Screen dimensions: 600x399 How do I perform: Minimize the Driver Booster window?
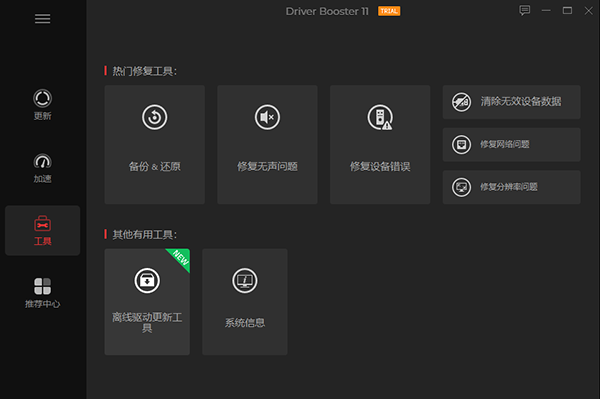pos(546,11)
